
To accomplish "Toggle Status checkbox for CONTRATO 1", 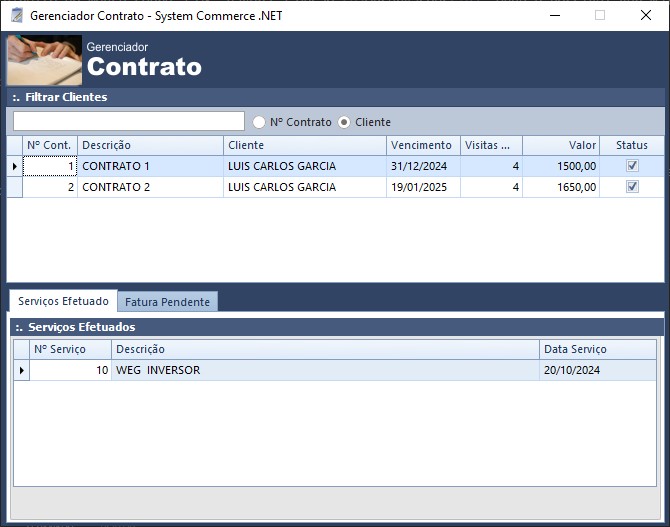I will (632, 165).
